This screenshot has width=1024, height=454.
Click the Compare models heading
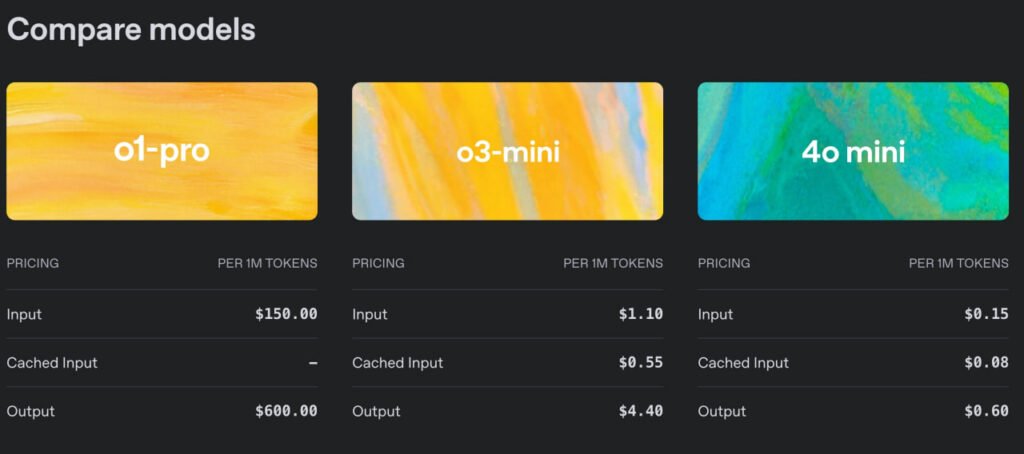131,29
